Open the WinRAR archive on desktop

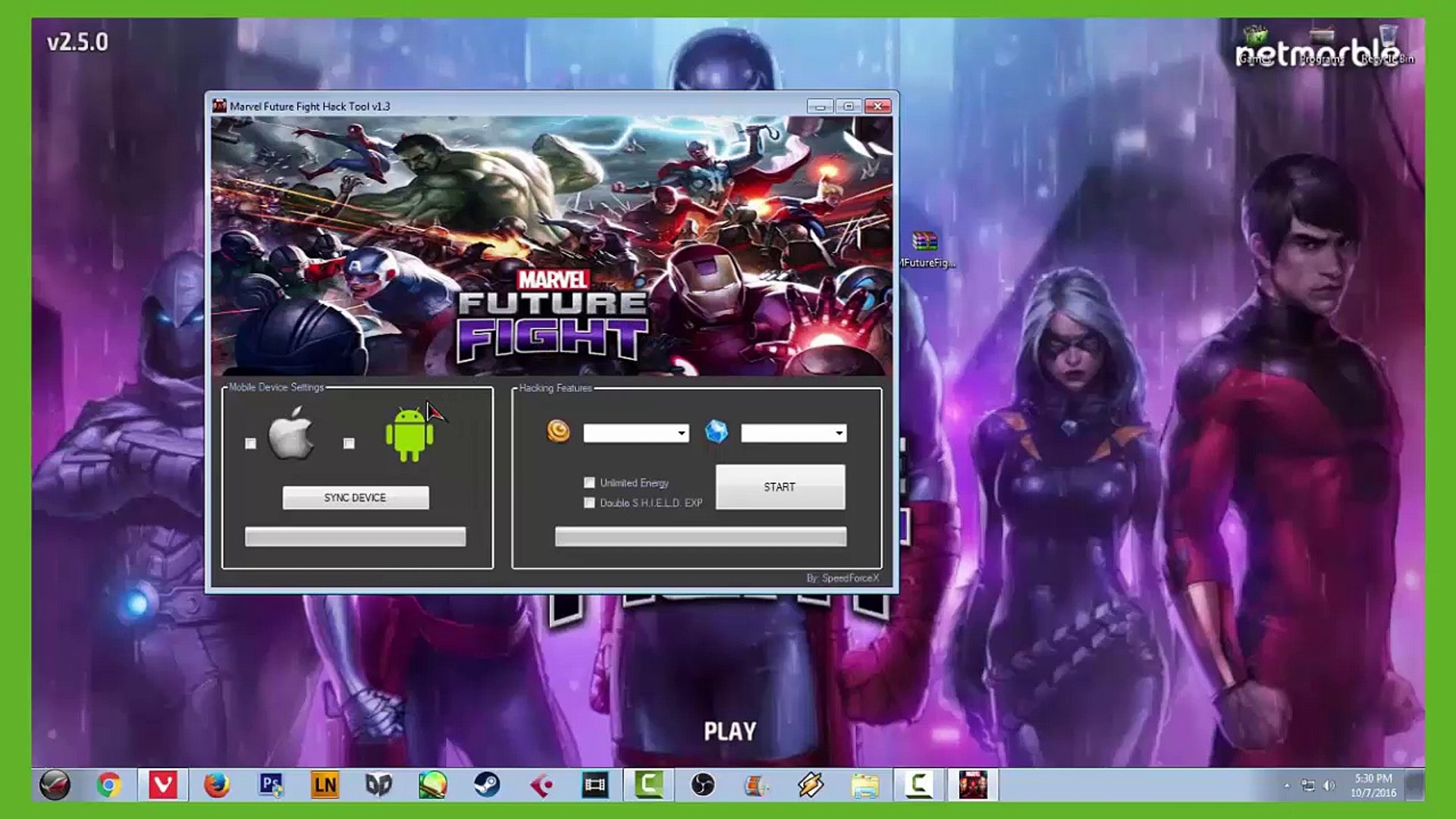(x=925, y=243)
